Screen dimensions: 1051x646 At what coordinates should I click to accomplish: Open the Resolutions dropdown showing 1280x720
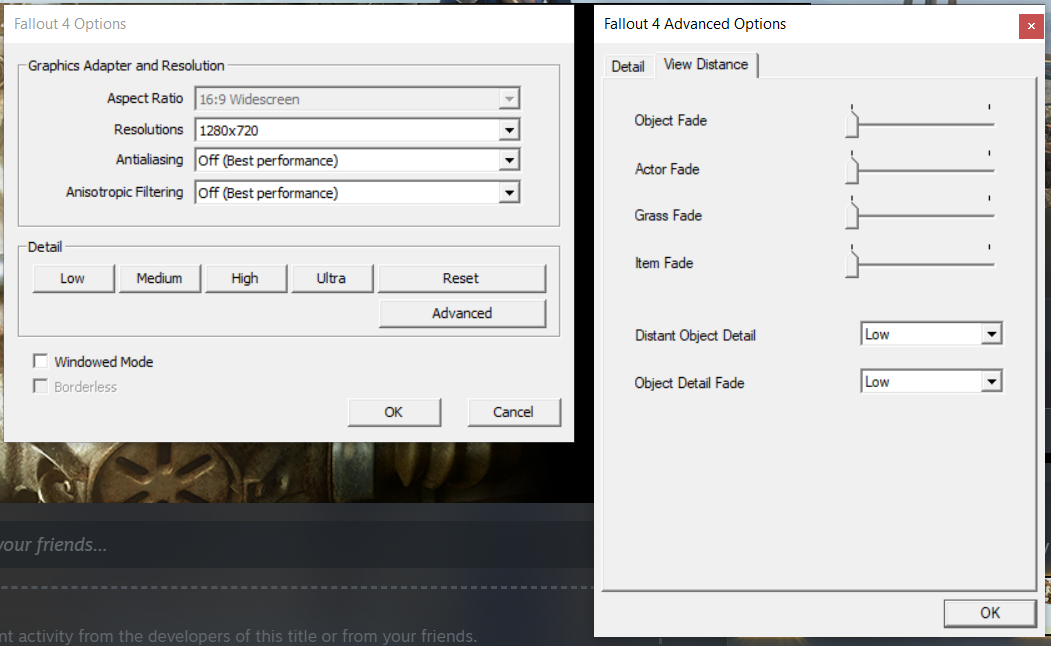click(509, 130)
